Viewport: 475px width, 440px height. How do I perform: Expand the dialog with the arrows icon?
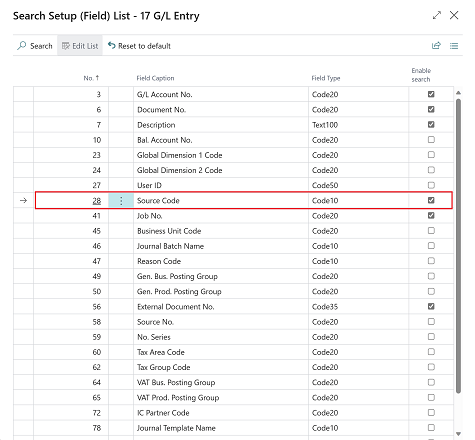pyautogui.click(x=437, y=15)
